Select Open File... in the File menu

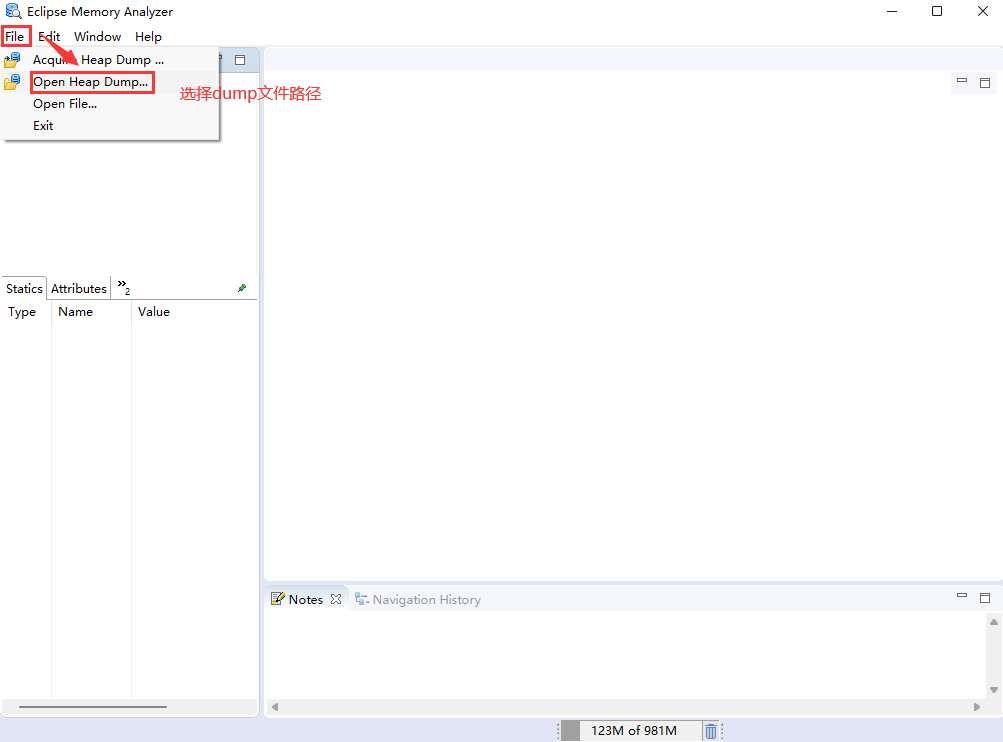[65, 104]
